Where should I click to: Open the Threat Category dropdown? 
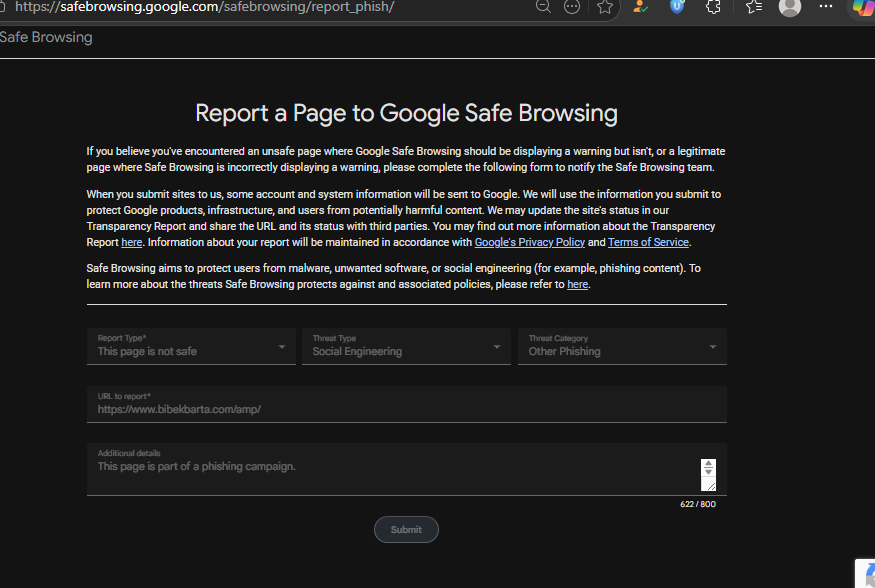pos(622,346)
